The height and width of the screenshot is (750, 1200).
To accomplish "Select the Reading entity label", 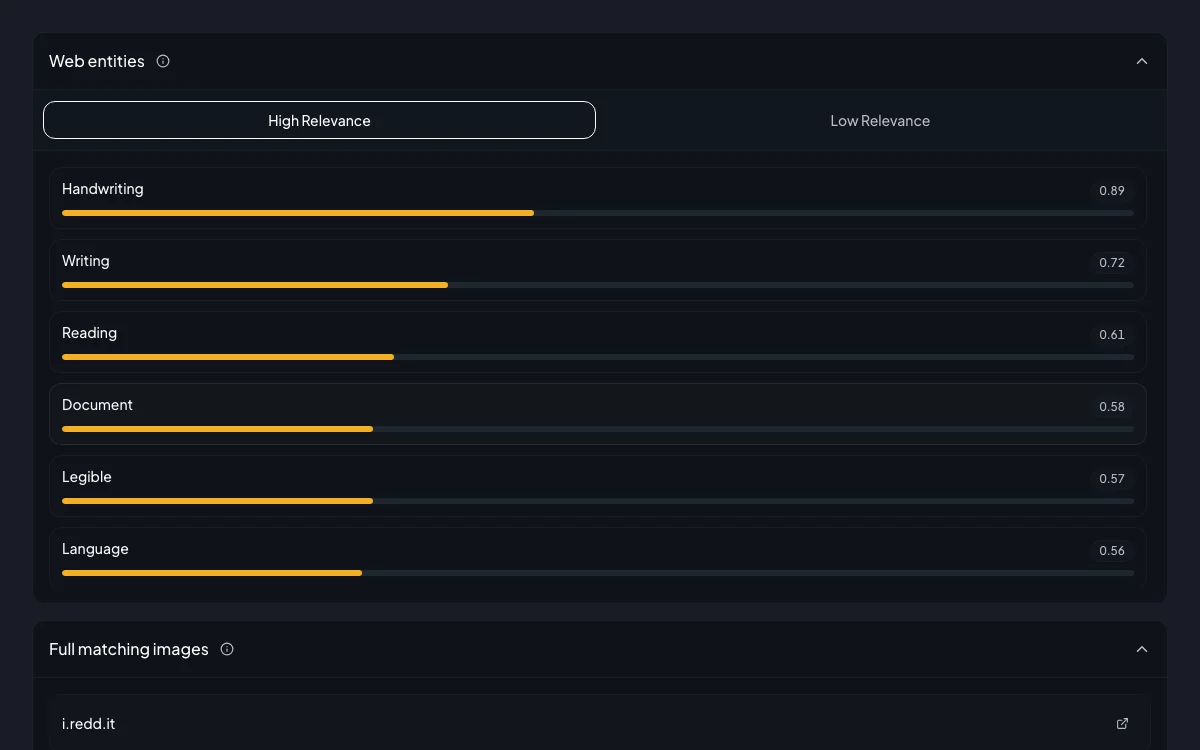I will coord(89,333).
